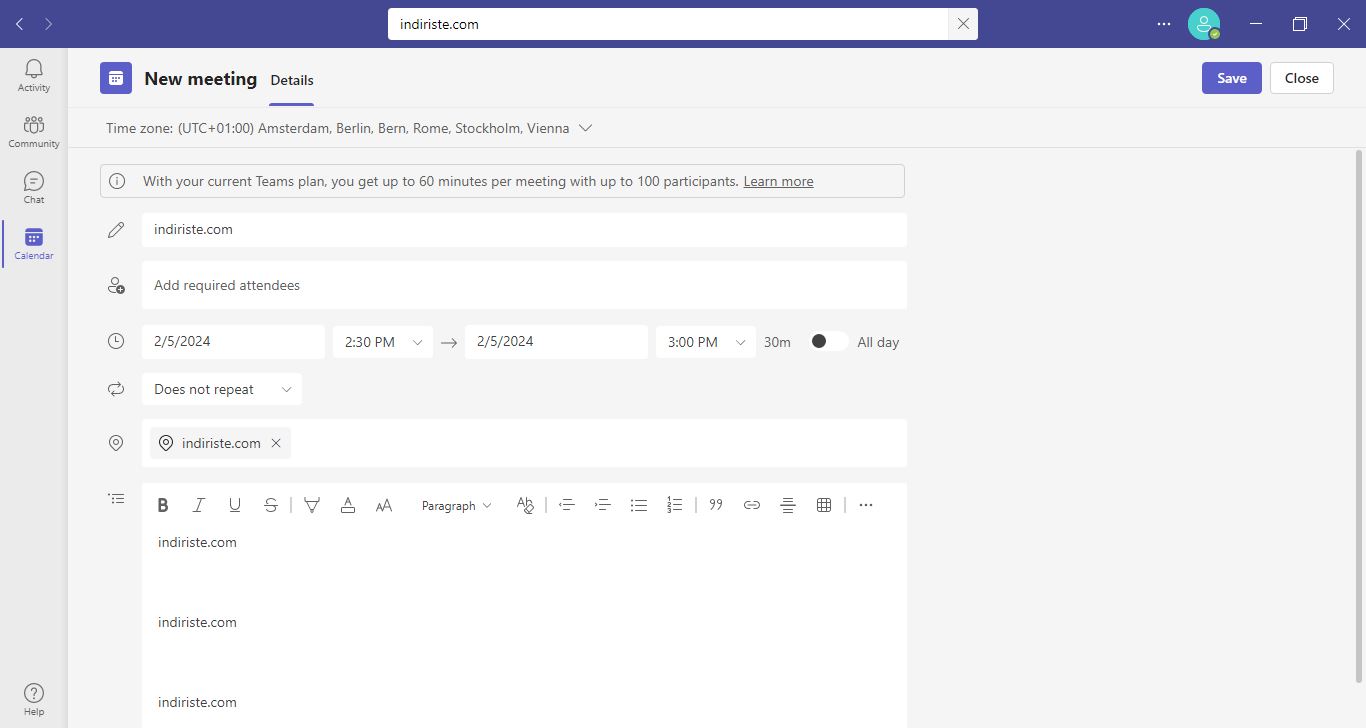Open the text highlight color tool
This screenshot has height=728, width=1366.
point(312,505)
